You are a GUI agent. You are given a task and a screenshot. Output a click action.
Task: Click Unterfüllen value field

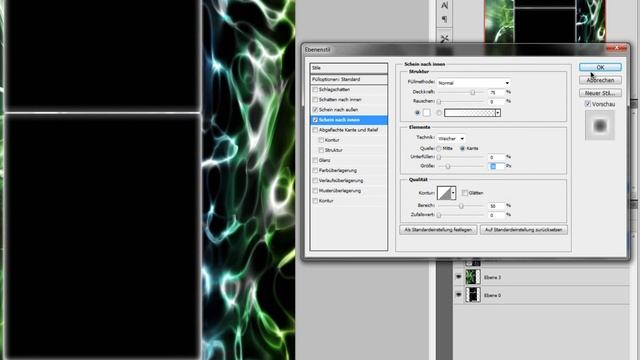click(x=496, y=157)
